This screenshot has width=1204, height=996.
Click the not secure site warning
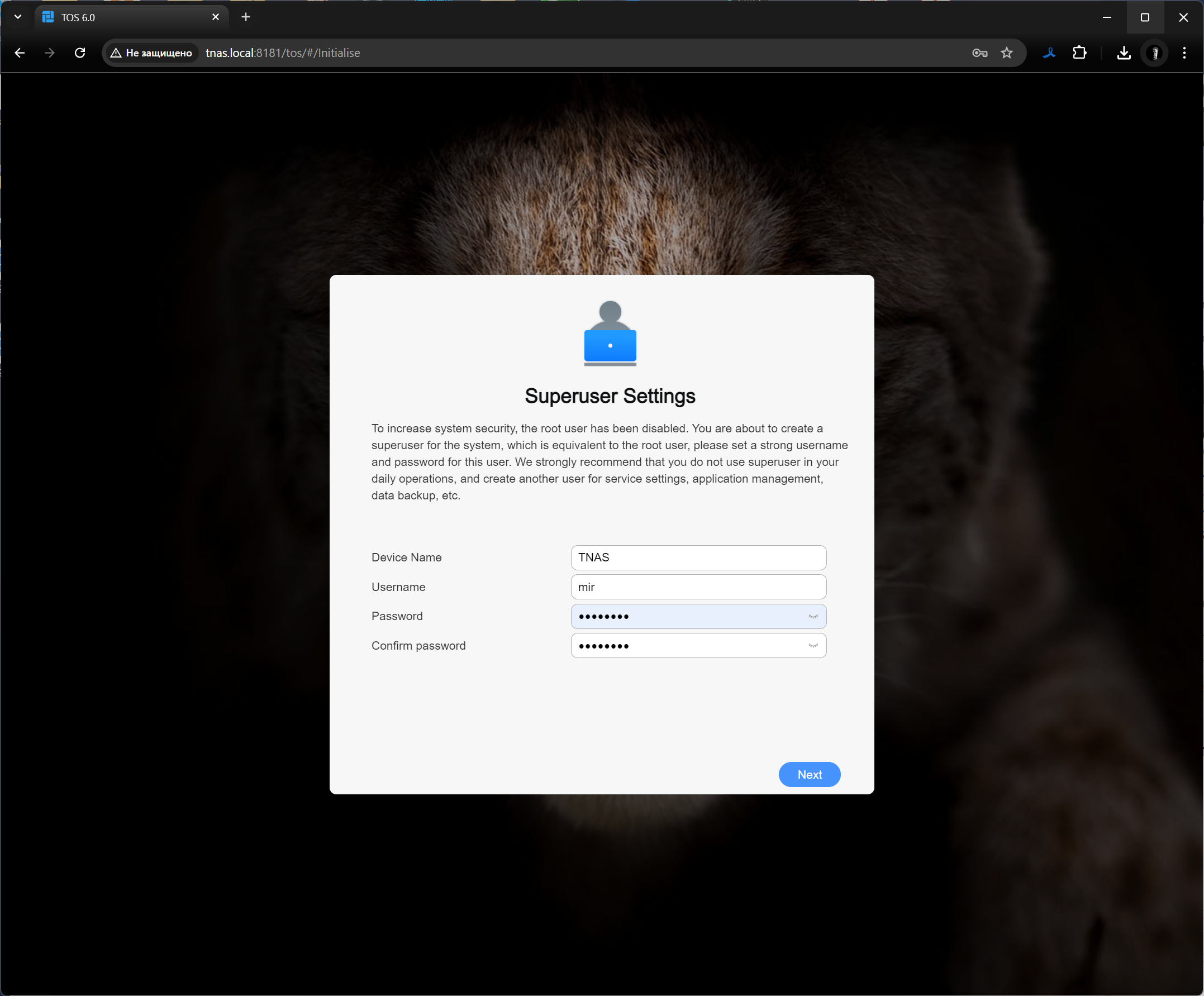[x=151, y=53]
